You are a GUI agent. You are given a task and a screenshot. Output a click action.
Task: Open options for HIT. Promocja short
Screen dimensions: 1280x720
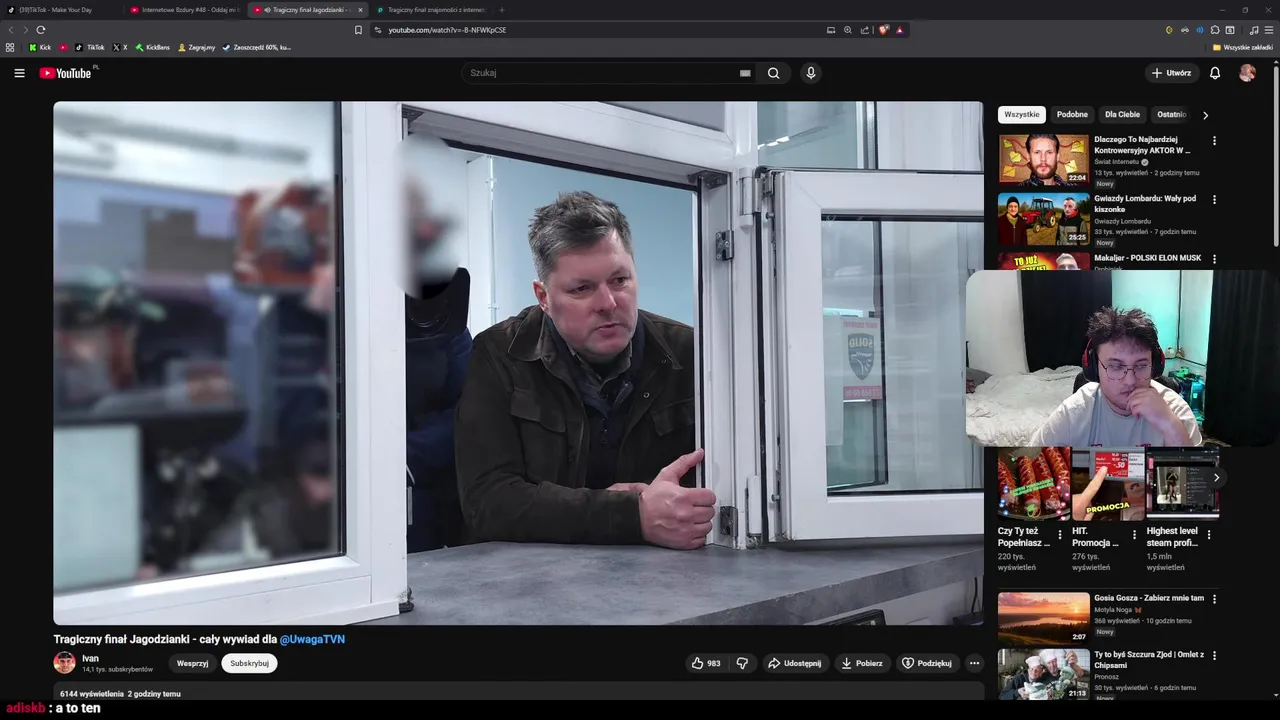1134,535
